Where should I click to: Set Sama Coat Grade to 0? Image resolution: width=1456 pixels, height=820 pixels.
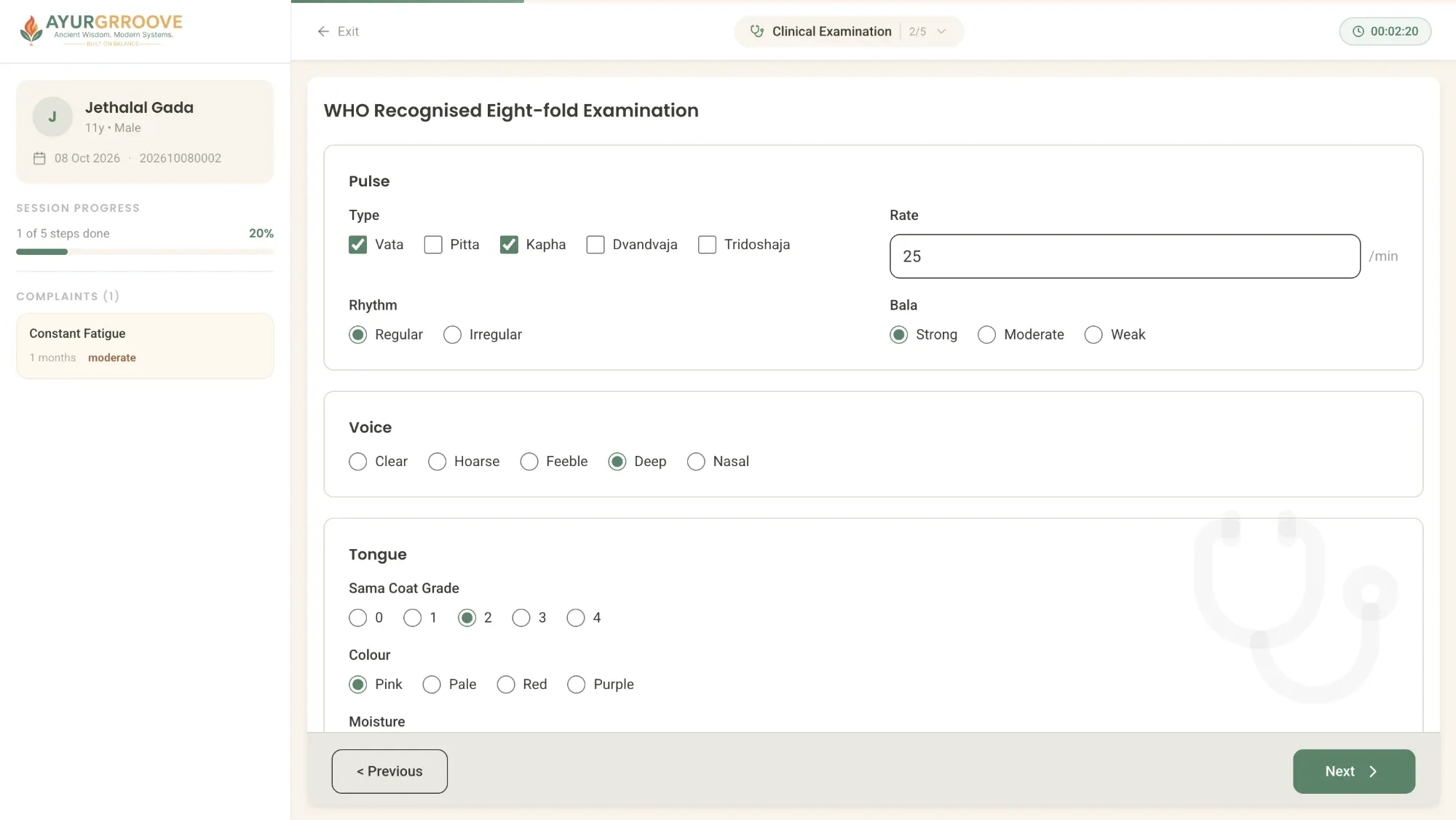357,618
